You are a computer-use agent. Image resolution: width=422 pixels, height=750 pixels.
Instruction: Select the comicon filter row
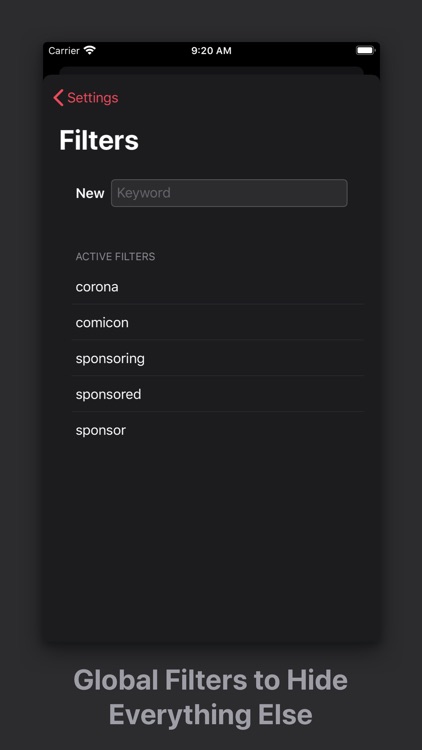pos(218,322)
